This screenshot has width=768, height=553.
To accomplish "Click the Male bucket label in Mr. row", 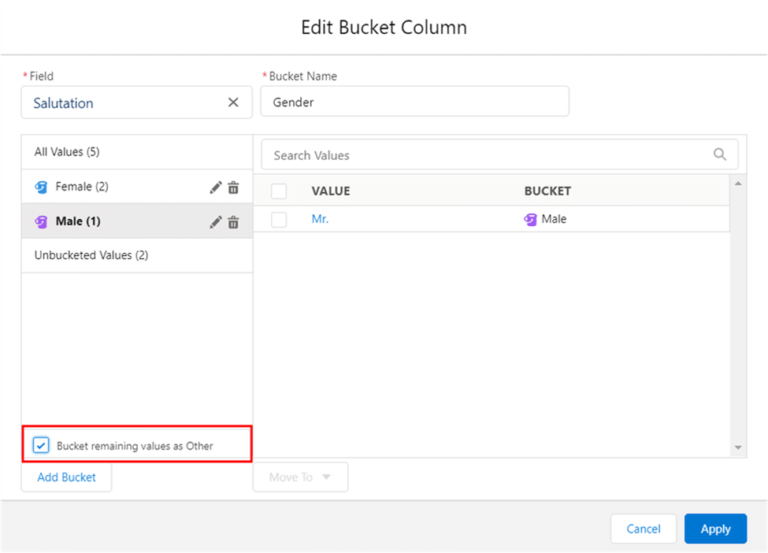I will point(554,219).
